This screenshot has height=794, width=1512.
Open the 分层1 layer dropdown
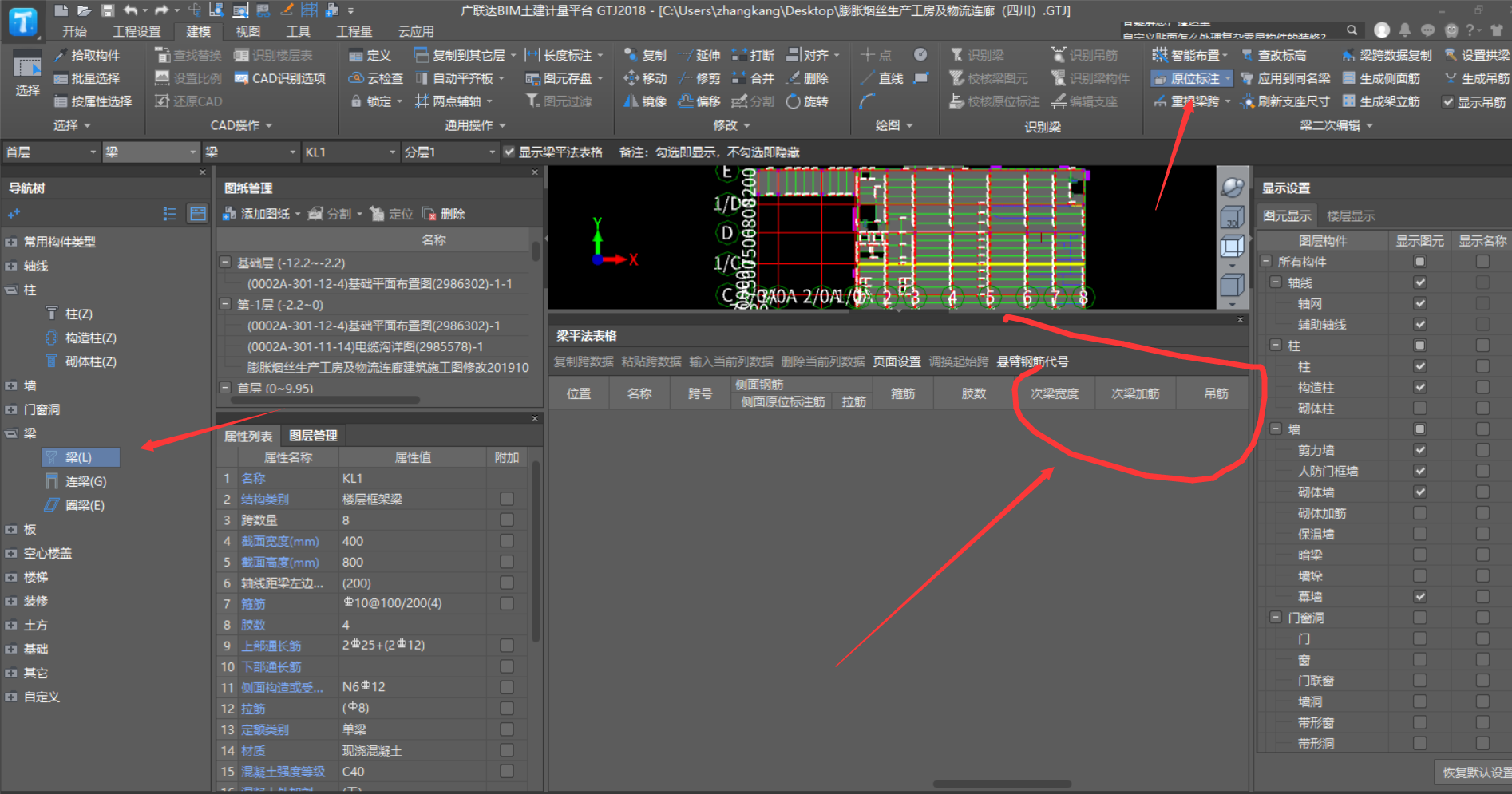pyautogui.click(x=449, y=152)
